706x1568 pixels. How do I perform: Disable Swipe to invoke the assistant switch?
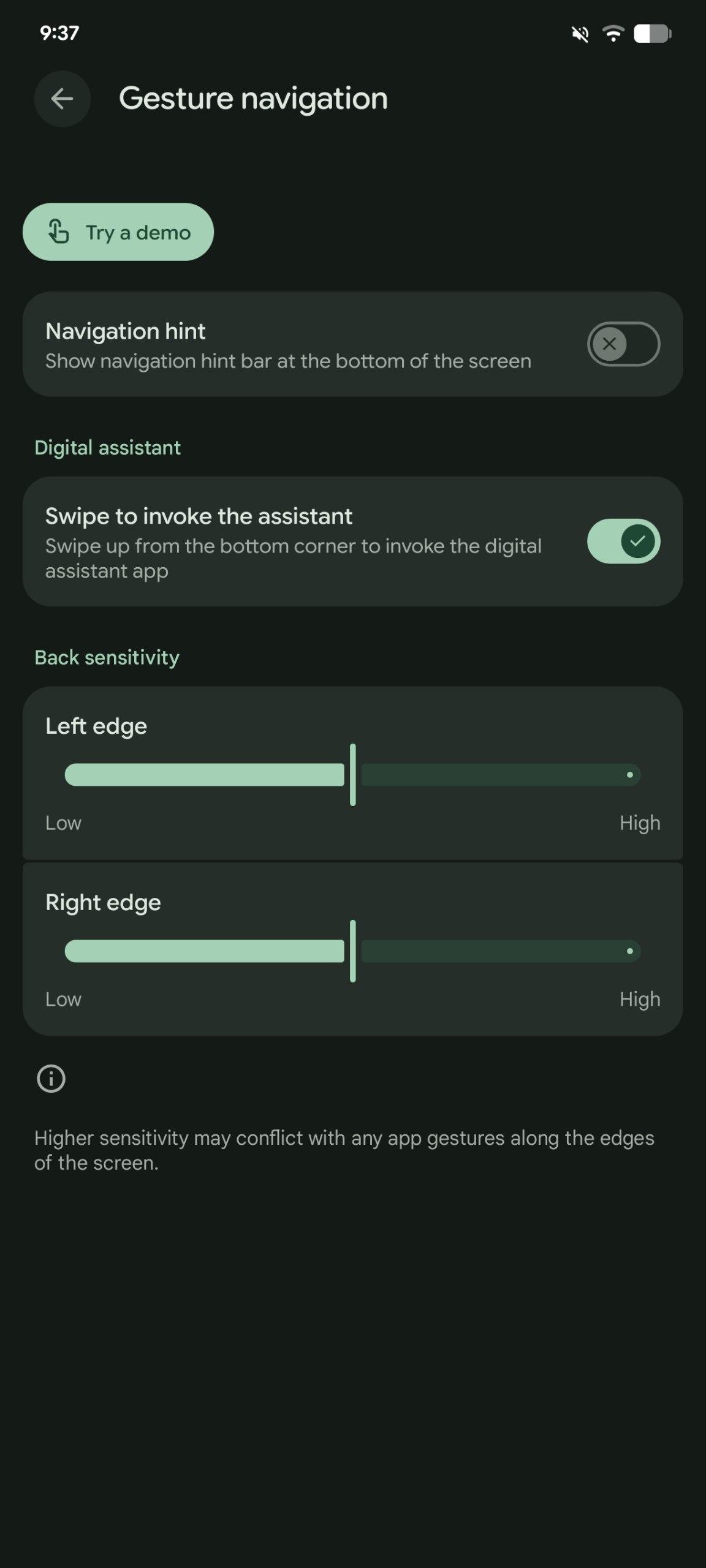tap(623, 541)
